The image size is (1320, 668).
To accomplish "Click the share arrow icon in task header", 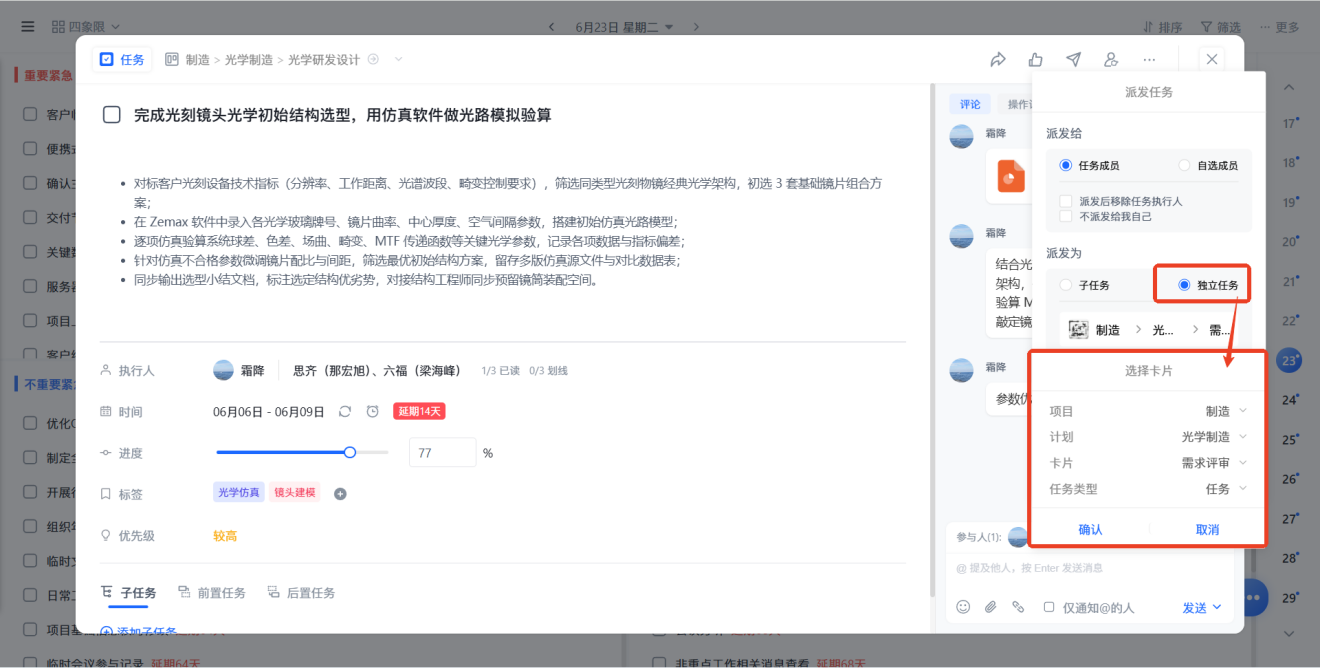I will tap(997, 59).
